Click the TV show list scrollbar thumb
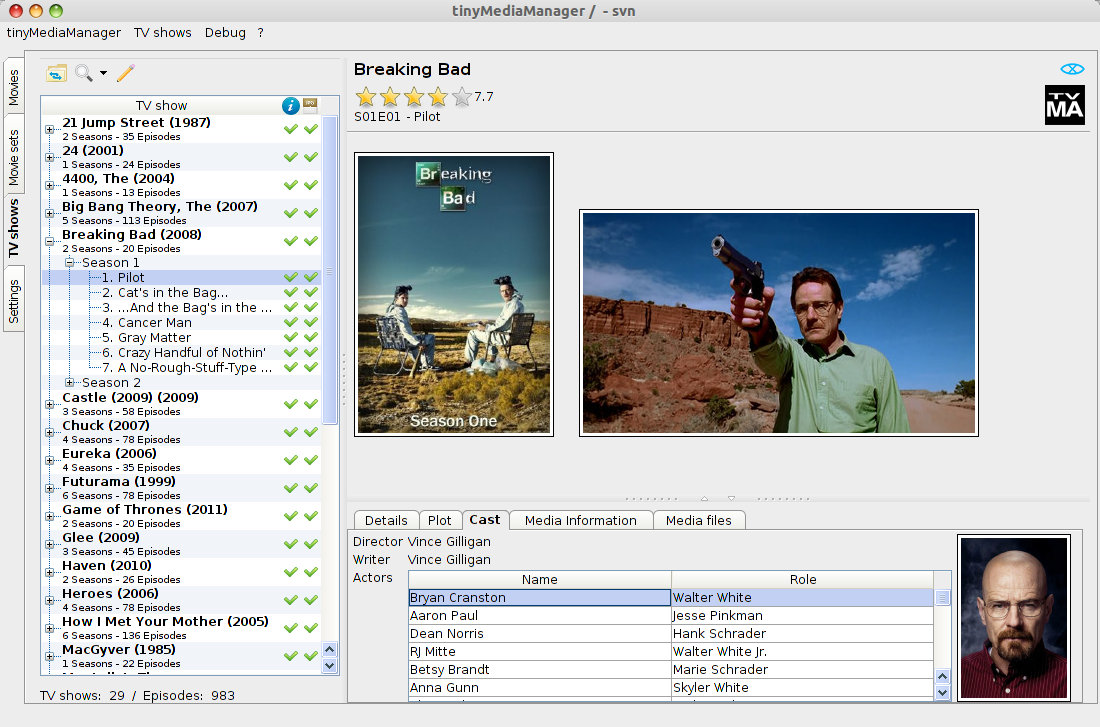This screenshot has height=727, width=1100. [330, 270]
